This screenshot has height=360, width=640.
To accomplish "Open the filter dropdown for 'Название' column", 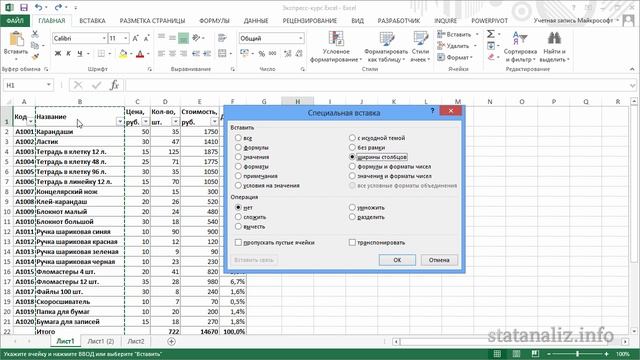I will 120,122.
